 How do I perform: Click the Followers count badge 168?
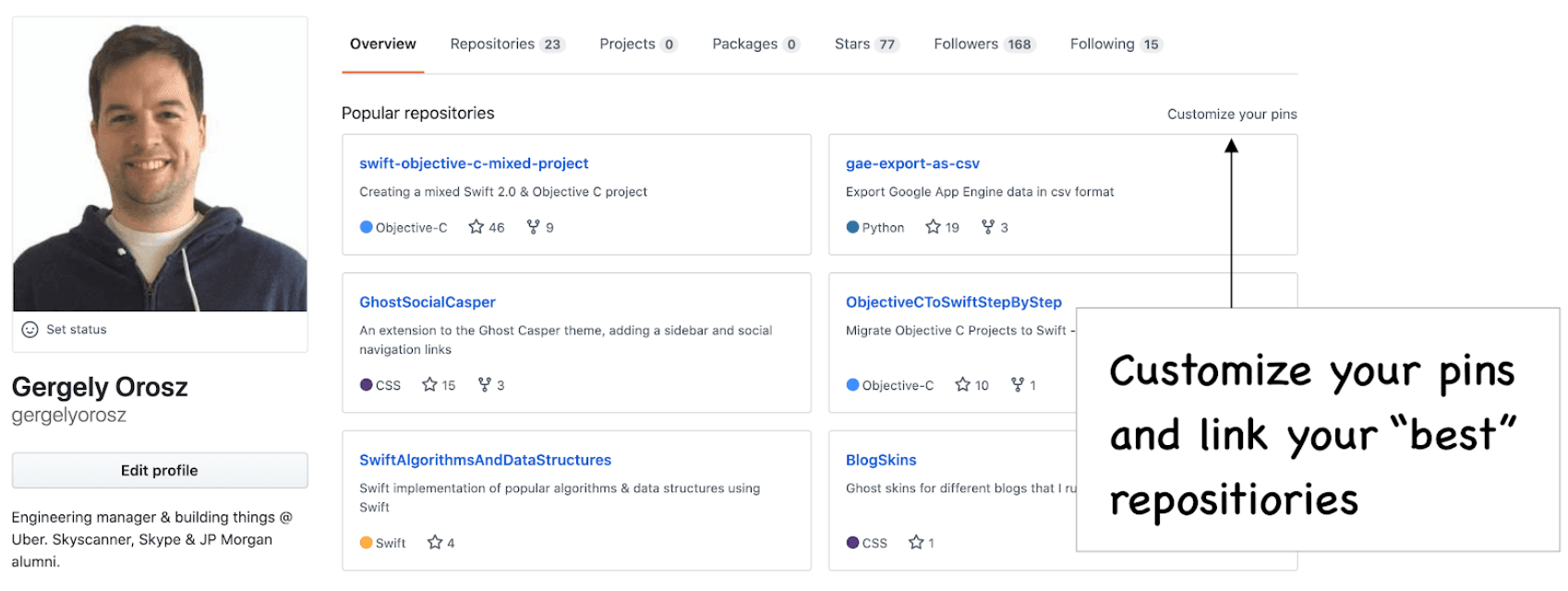[x=1019, y=44]
